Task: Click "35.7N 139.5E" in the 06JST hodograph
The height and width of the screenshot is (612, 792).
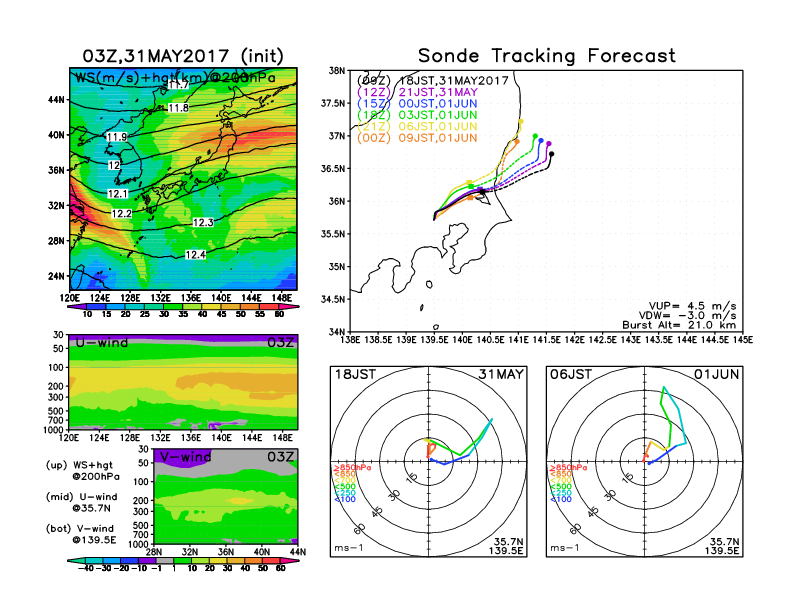Action: (722, 546)
